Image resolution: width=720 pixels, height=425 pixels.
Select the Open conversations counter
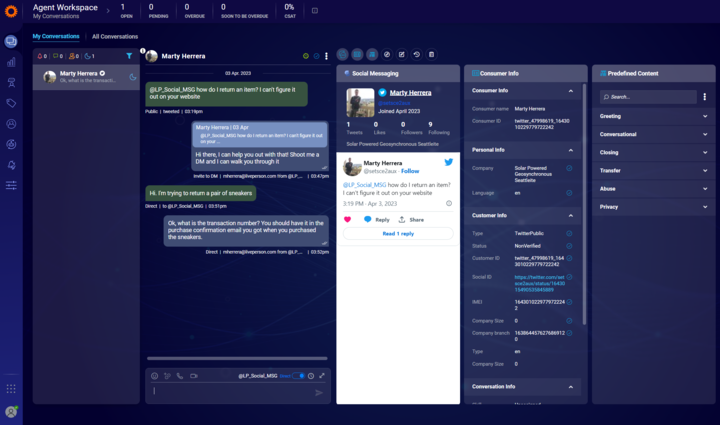coord(126,11)
